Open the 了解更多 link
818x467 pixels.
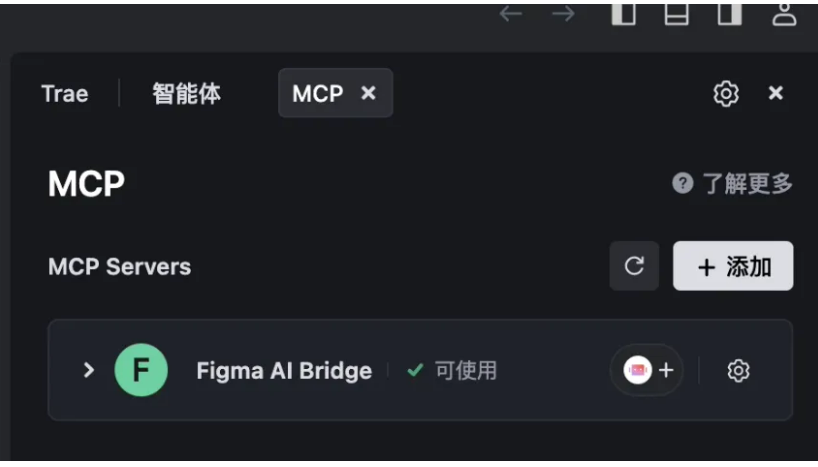(x=747, y=183)
